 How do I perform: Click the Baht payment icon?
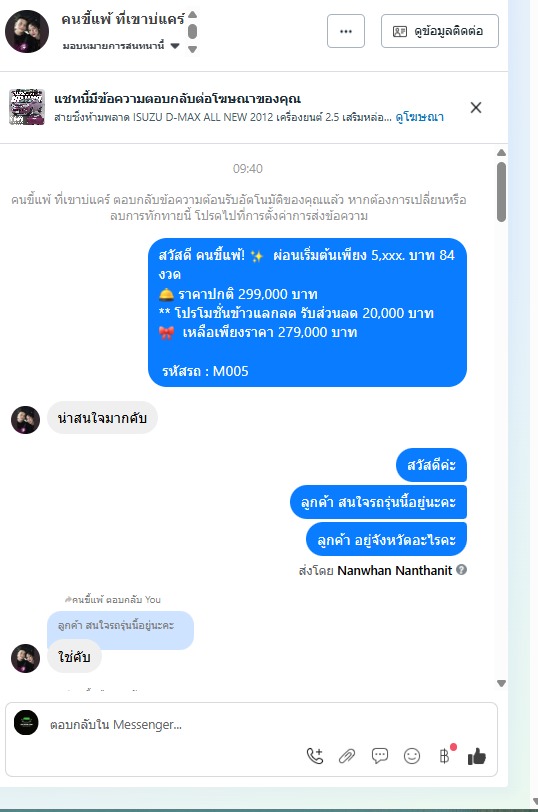444,757
